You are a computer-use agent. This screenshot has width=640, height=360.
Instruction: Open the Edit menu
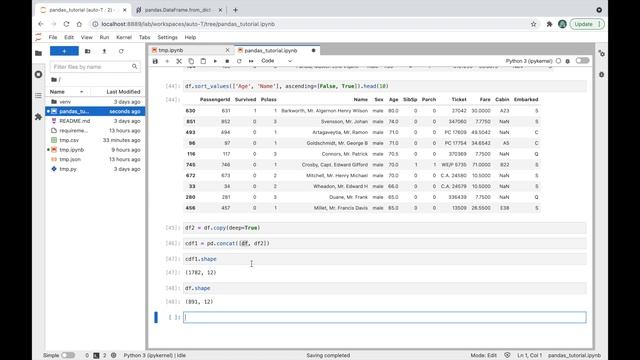tap(69, 37)
